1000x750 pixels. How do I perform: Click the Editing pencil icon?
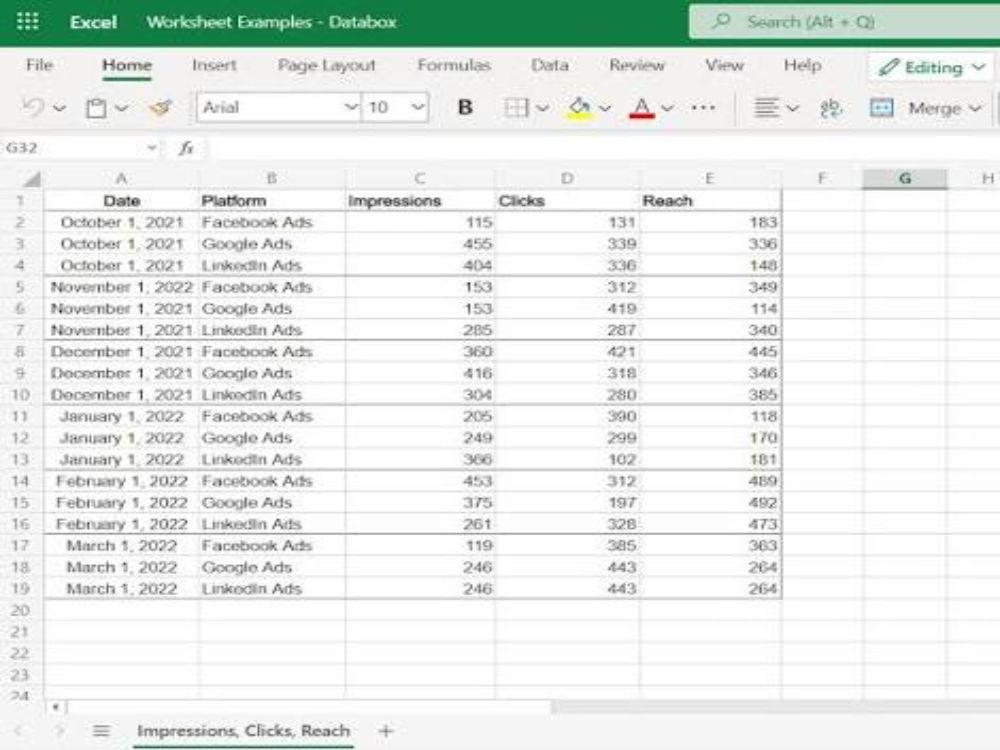[x=888, y=67]
